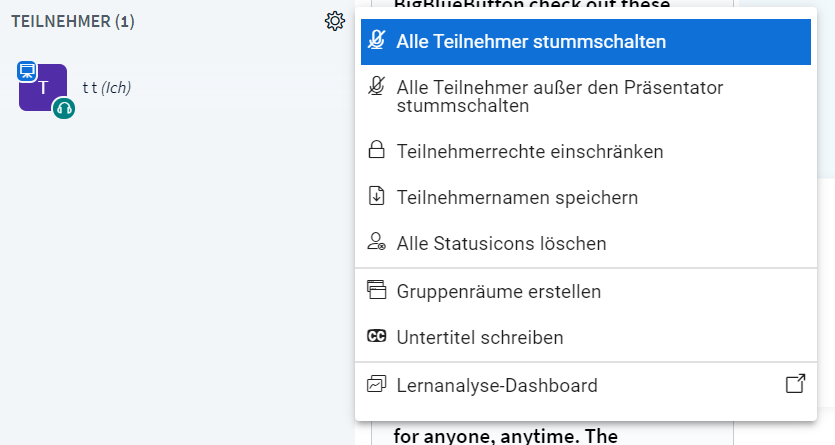Open the Lernanalyse-Dashboard entry

(586, 385)
